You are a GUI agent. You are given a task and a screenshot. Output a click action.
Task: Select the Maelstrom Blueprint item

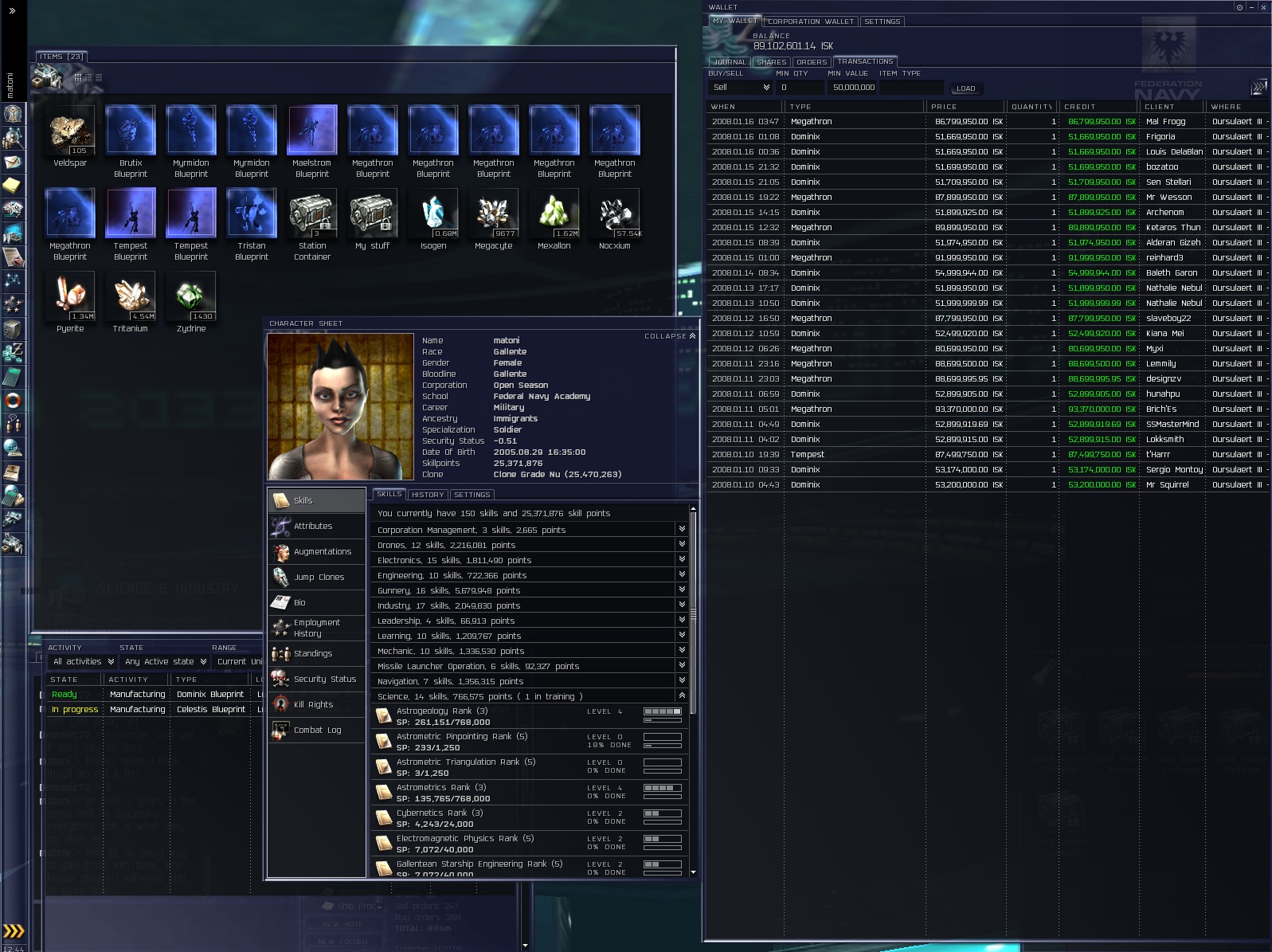click(312, 142)
